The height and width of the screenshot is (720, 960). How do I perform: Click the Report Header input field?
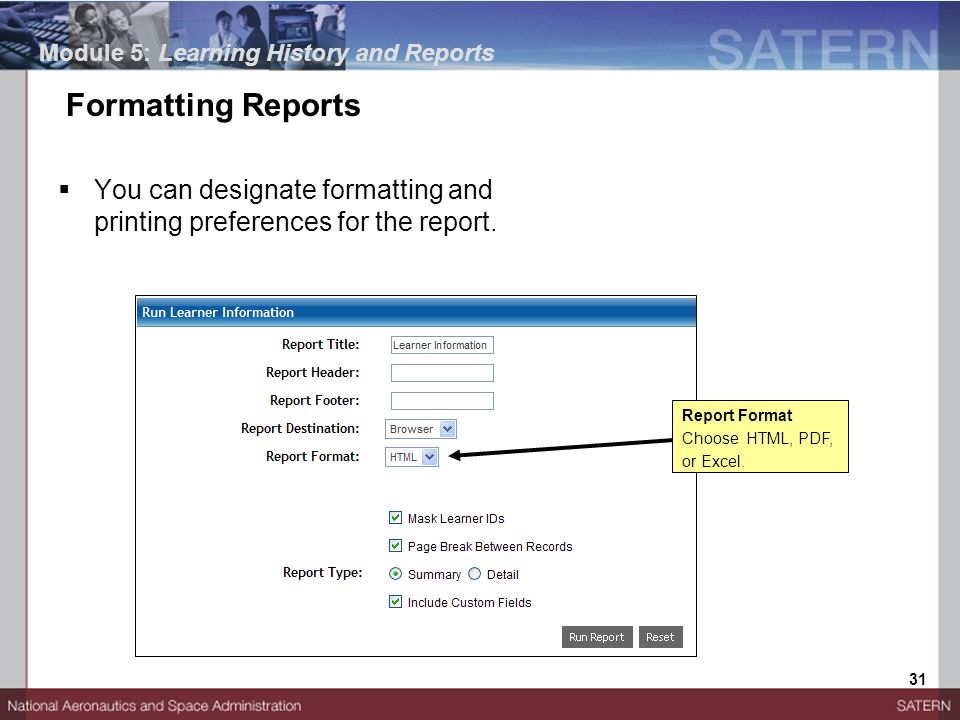(442, 373)
